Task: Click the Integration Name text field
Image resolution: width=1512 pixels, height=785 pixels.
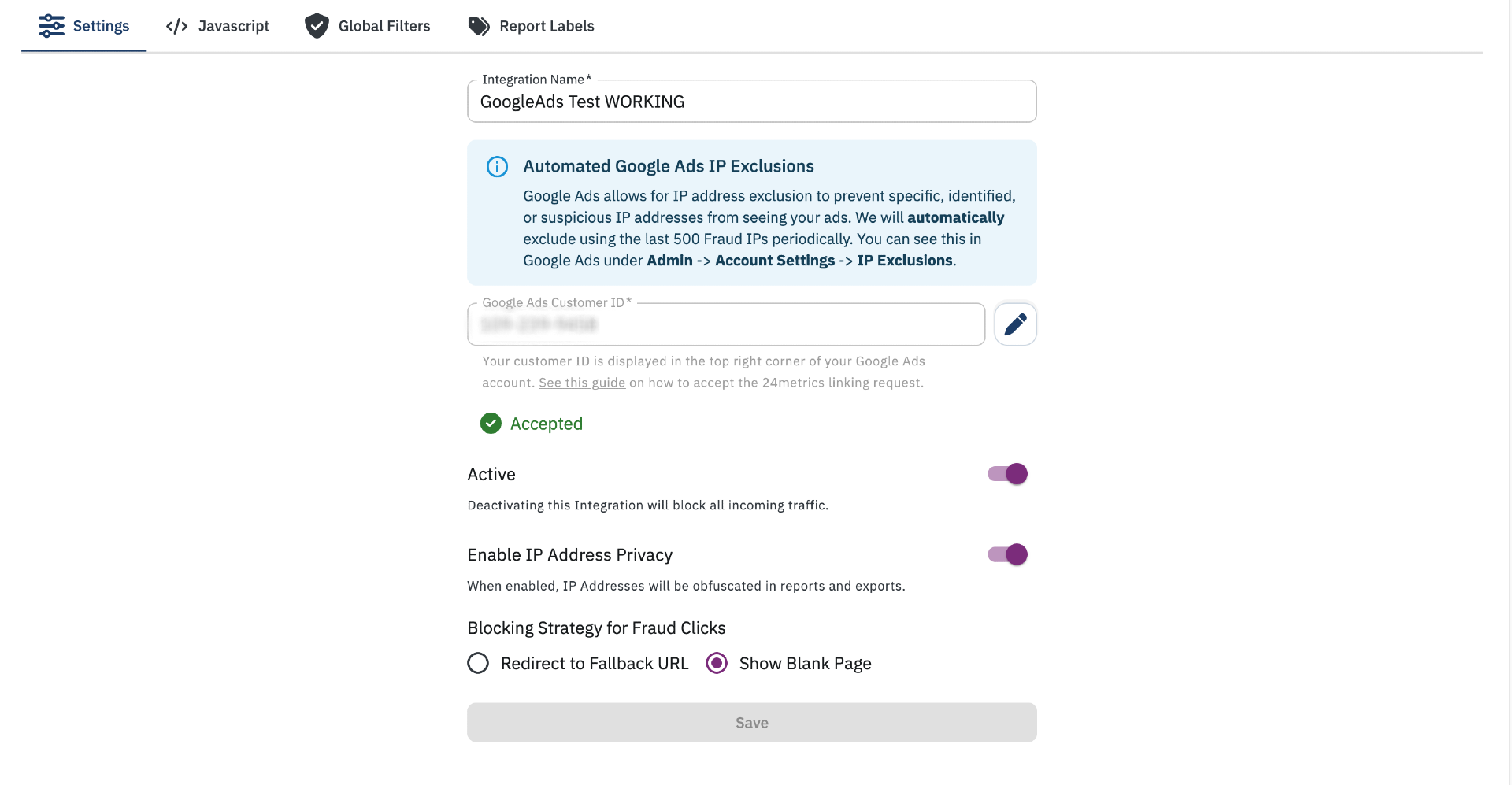Action: click(750, 101)
